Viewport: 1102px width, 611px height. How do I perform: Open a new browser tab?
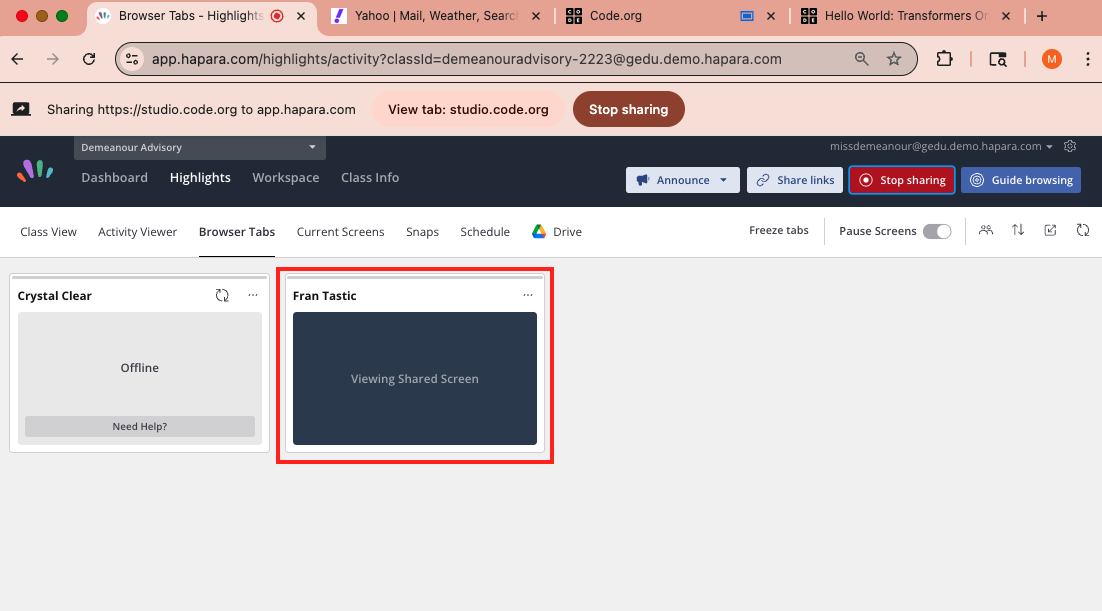click(x=1042, y=15)
